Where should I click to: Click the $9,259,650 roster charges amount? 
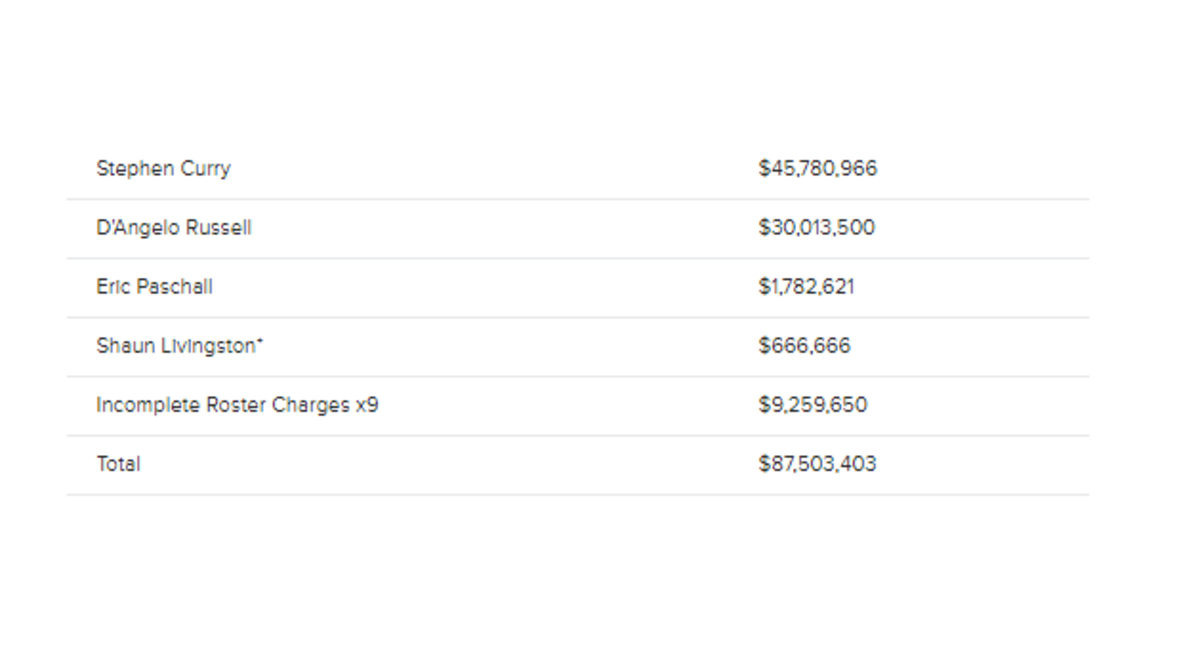[812, 405]
